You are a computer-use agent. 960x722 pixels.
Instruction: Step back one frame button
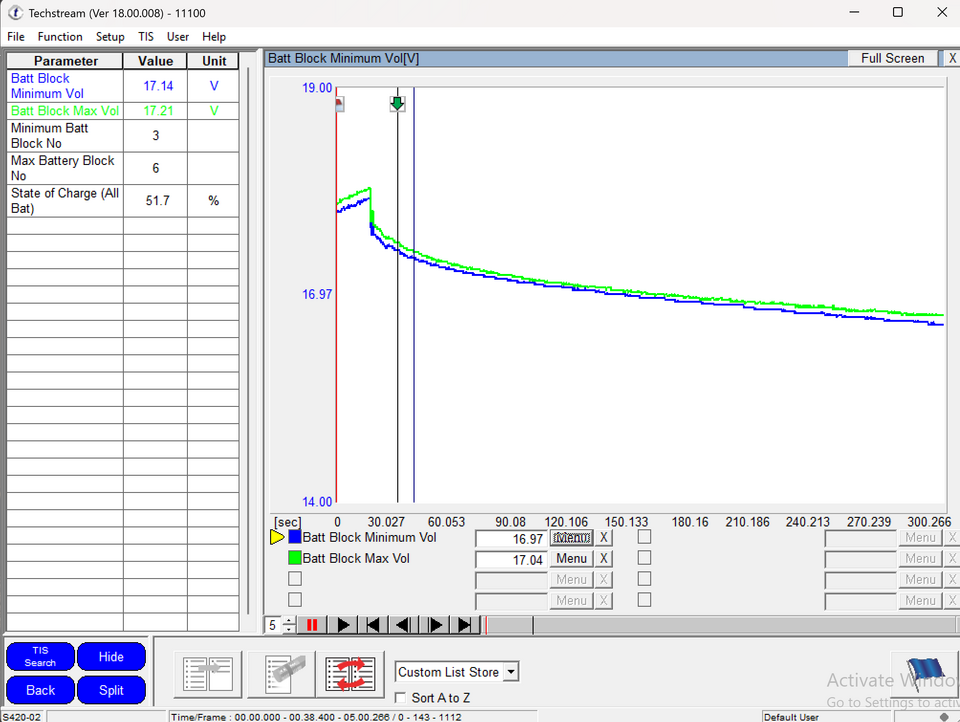pyautogui.click(x=403, y=625)
